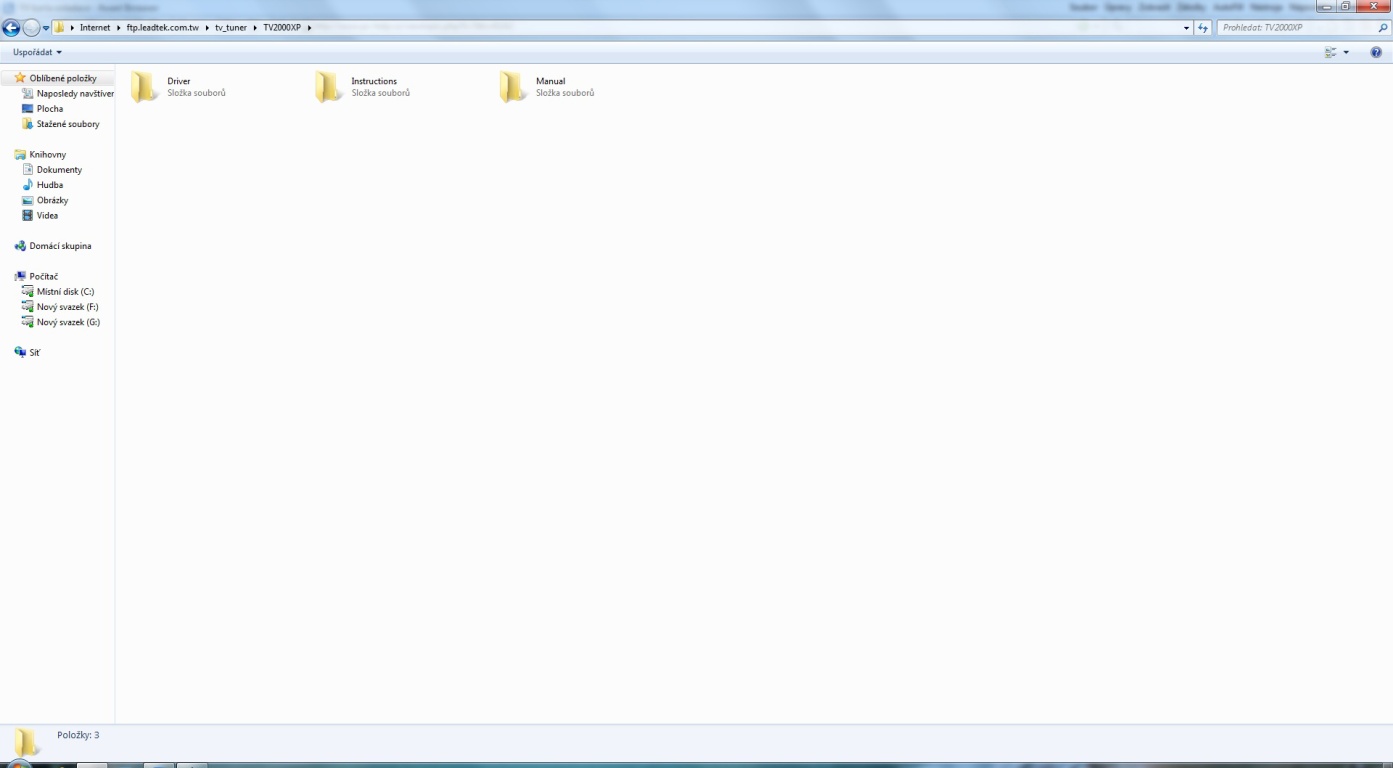Image resolution: width=1393 pixels, height=768 pixels.
Task: Select the TV2000XP breadcrumb segment
Action: click(282, 27)
